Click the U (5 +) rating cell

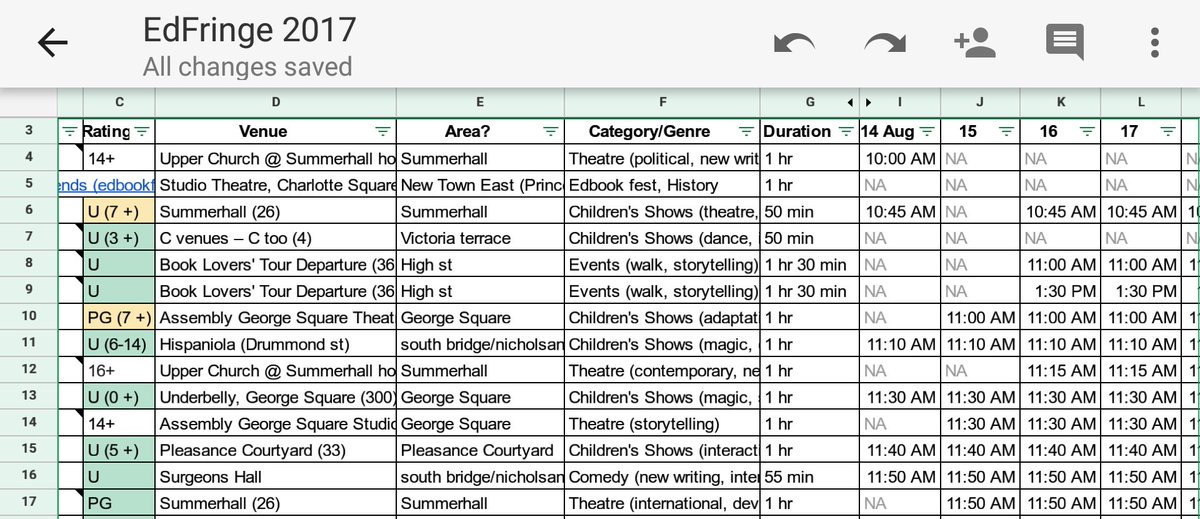[x=119, y=450]
